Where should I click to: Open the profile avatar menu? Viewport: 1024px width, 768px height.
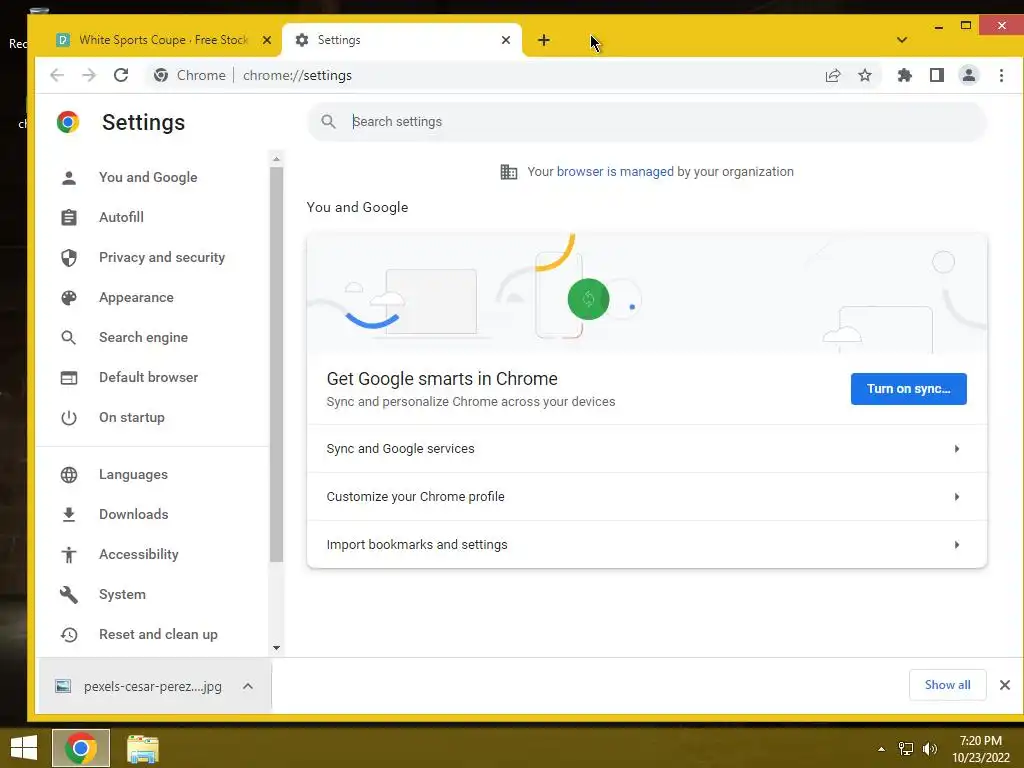click(968, 75)
